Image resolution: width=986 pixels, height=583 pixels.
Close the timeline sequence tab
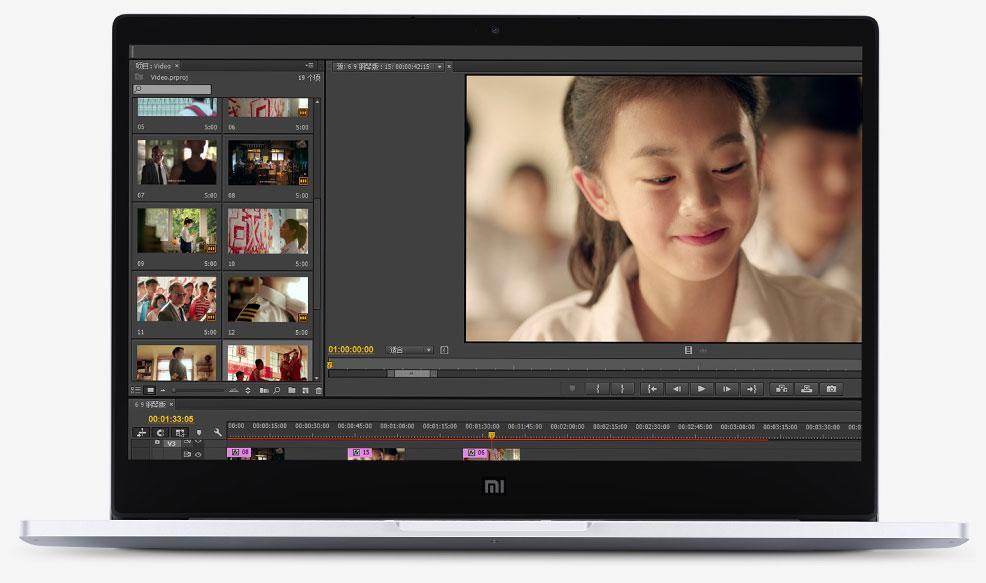(x=171, y=404)
